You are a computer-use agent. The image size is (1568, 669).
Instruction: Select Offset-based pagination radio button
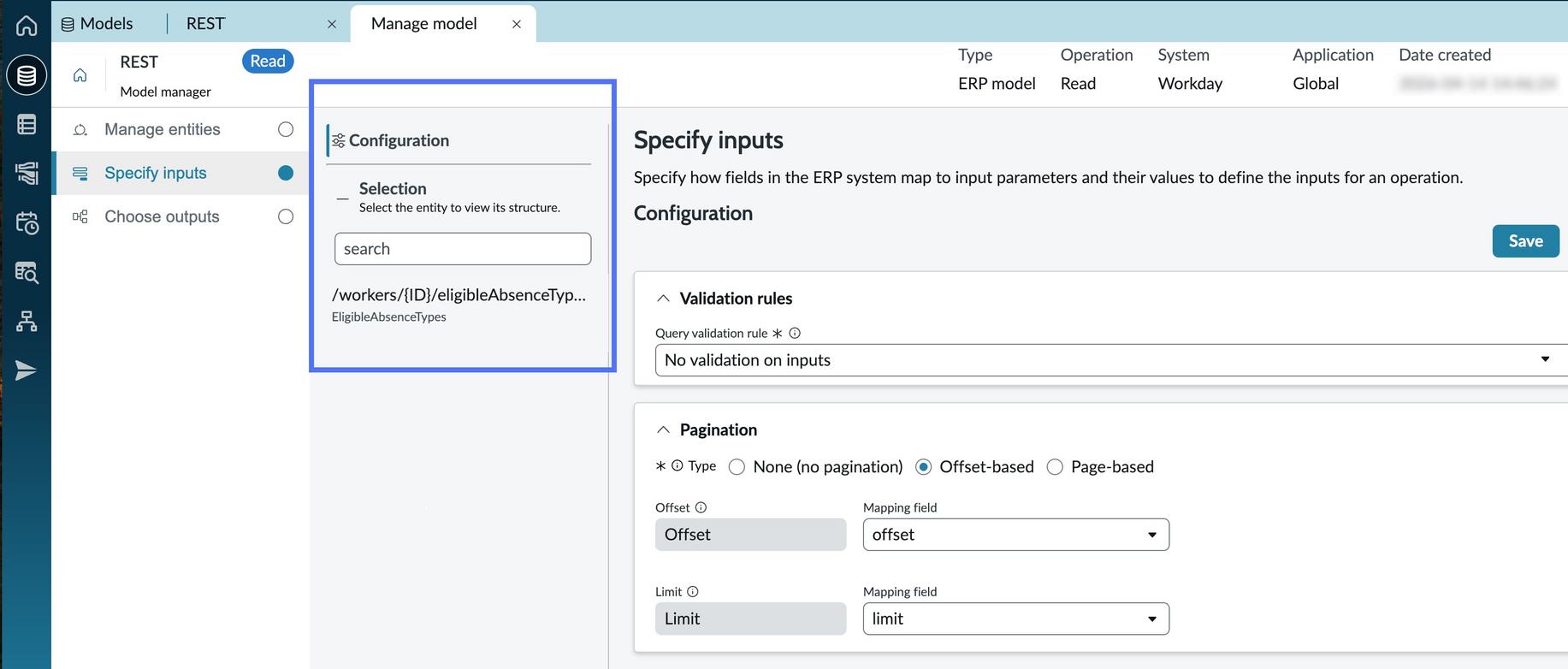coord(923,467)
